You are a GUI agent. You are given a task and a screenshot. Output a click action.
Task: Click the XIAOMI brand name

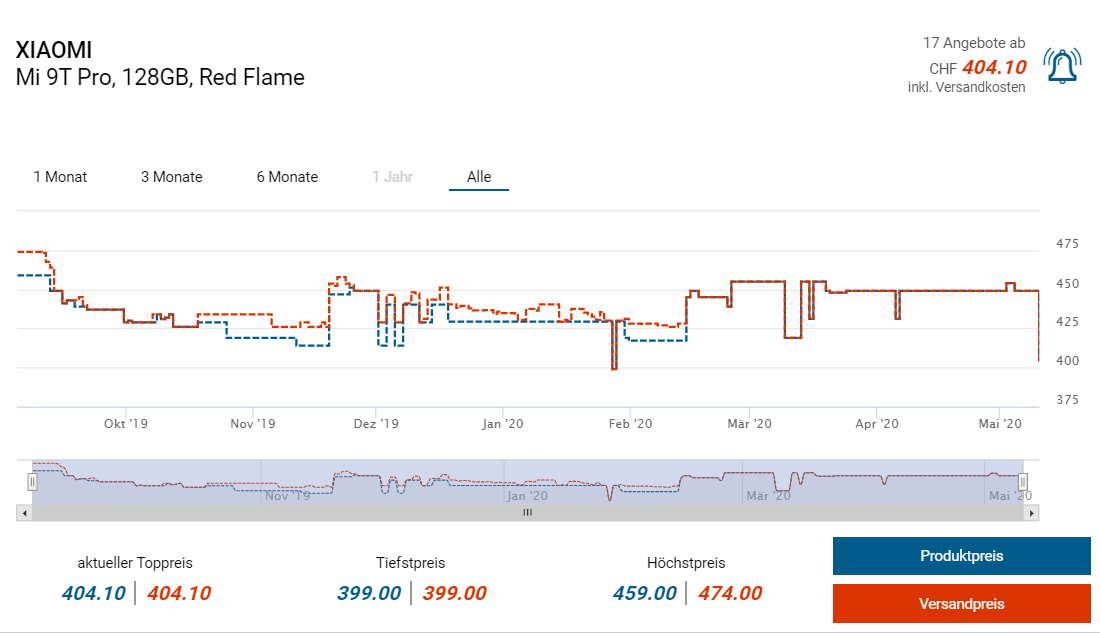[54, 50]
